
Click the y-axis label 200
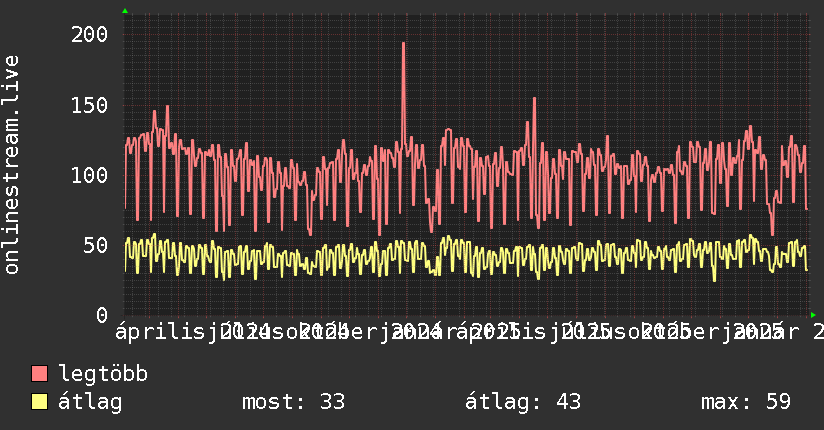pyautogui.click(x=89, y=35)
